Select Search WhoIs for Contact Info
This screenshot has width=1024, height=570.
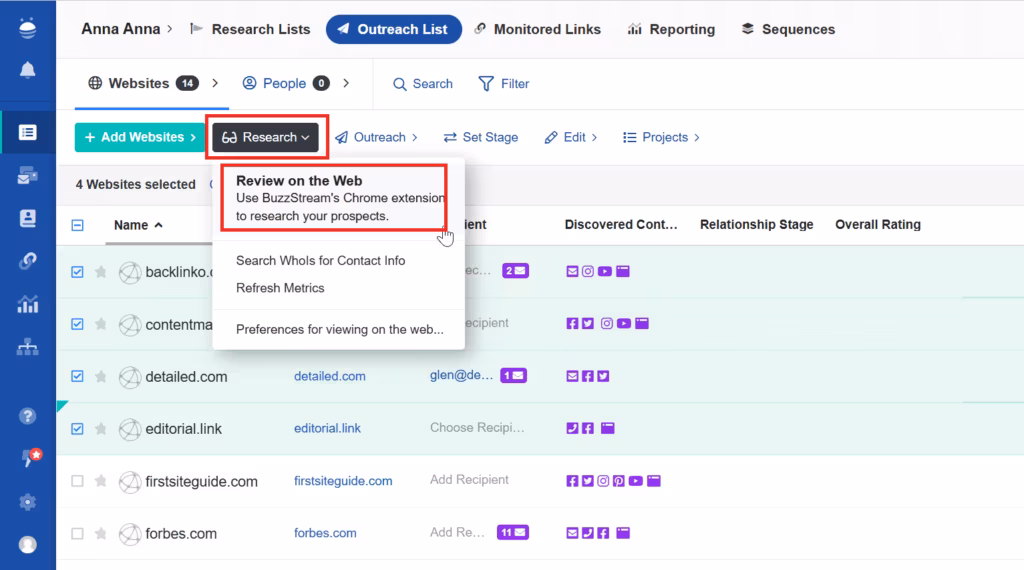click(x=321, y=261)
